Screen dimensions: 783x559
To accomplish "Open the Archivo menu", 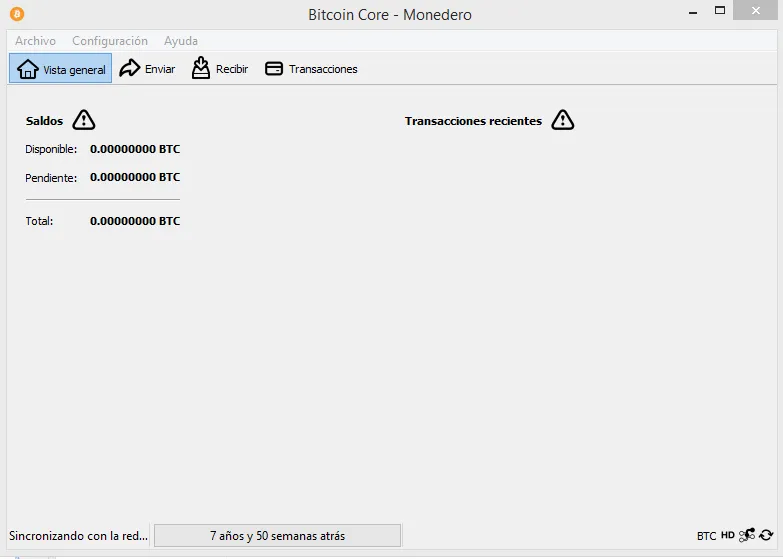I will (x=35, y=41).
